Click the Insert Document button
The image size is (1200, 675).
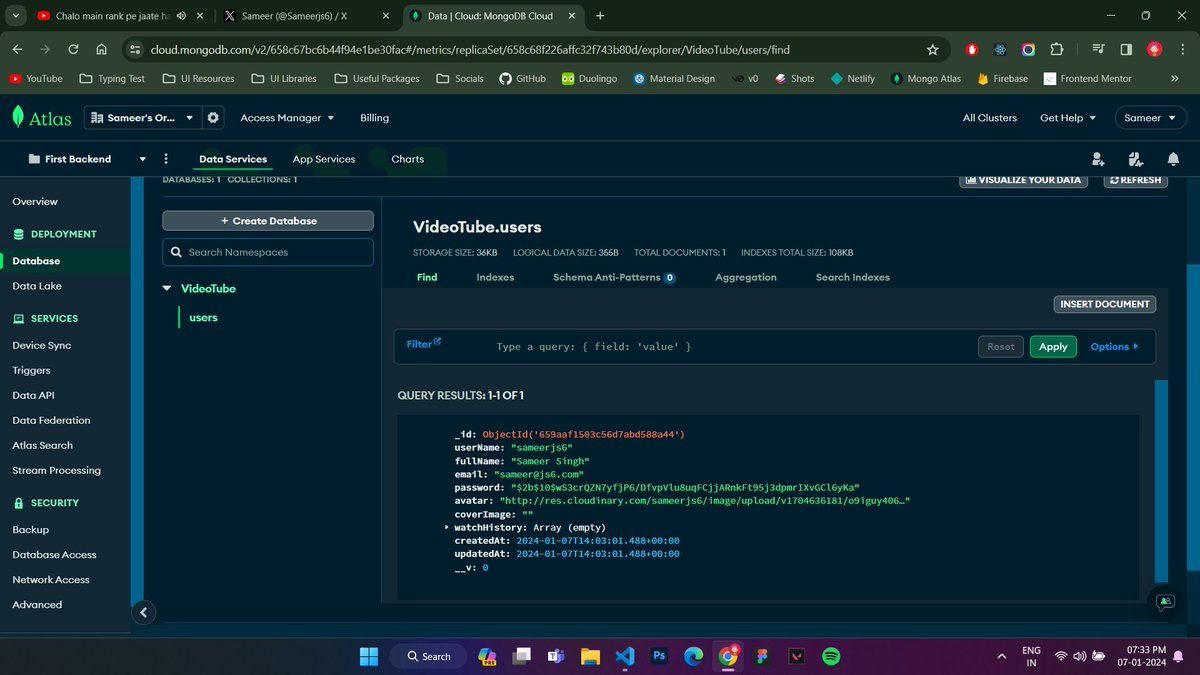tap(1105, 304)
